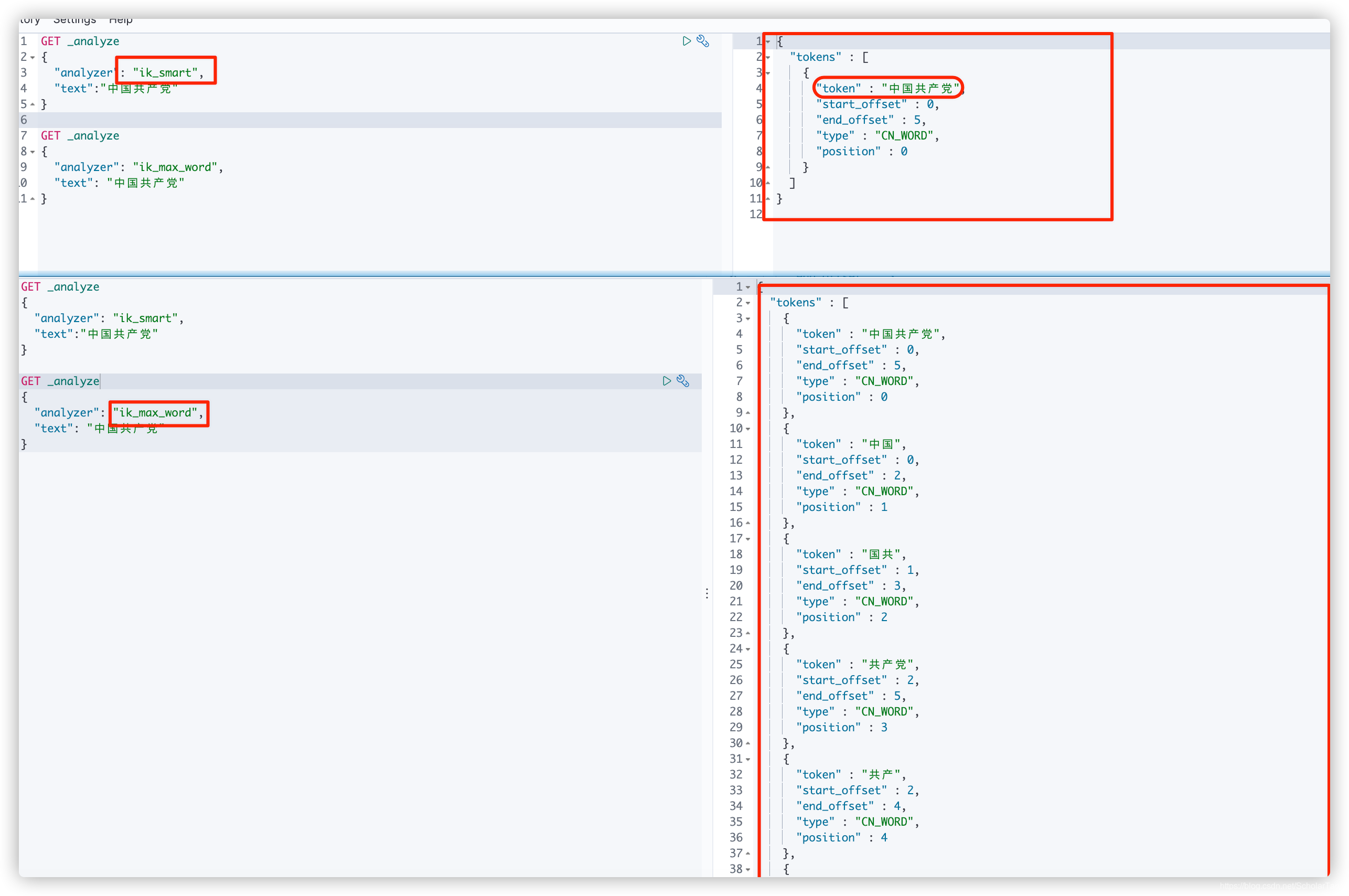Image resolution: width=1349 pixels, height=896 pixels.
Task: Click fold arrow at line 9 in lower output
Action: click(748, 413)
